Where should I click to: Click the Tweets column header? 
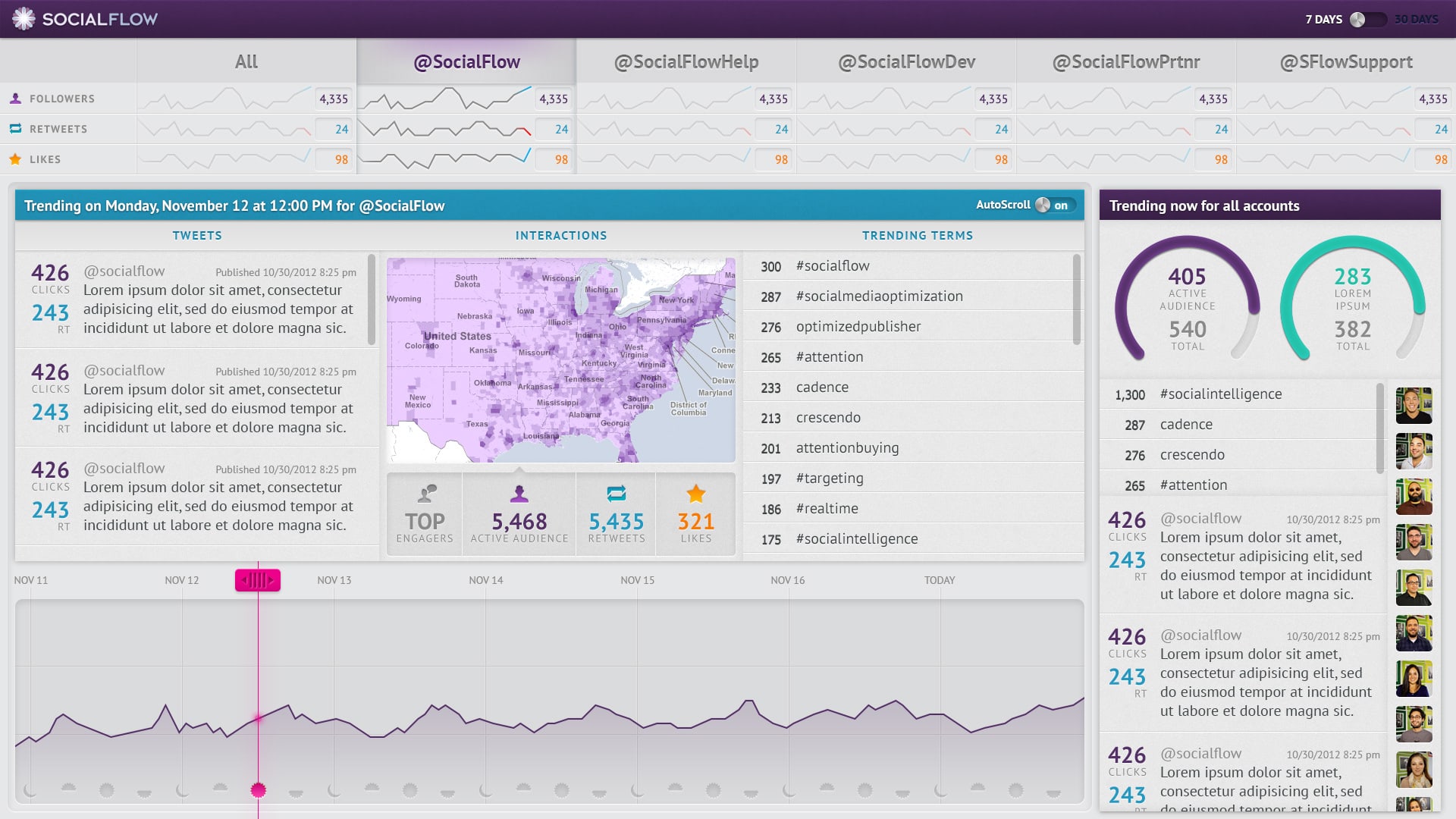coord(197,236)
